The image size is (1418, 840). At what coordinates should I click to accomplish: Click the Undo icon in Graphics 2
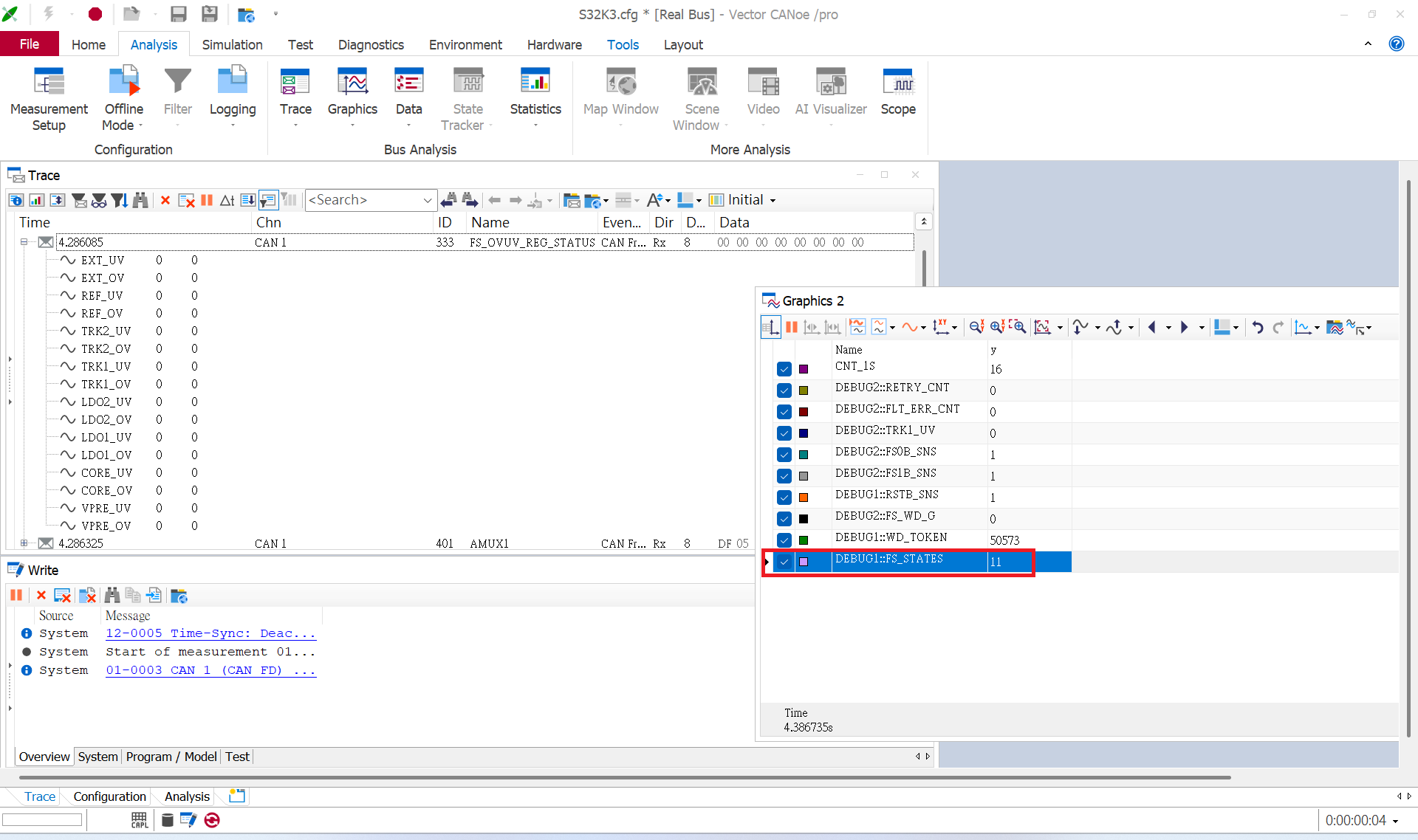pos(1258,327)
